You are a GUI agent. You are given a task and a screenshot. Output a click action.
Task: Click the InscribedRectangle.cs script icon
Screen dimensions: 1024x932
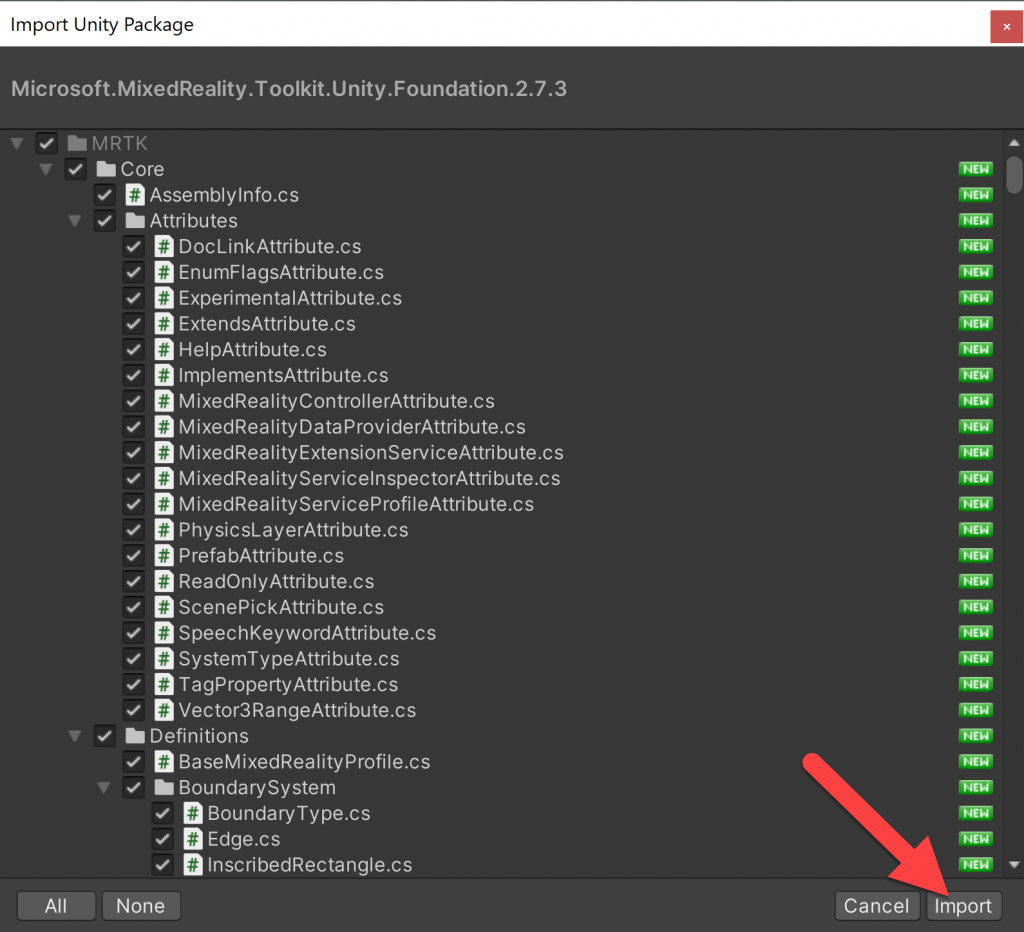point(193,865)
